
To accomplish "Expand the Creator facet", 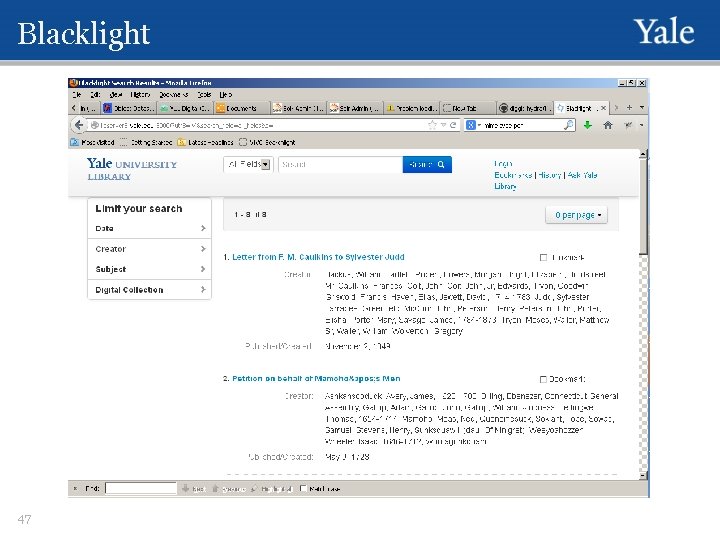I will click(x=150, y=249).
